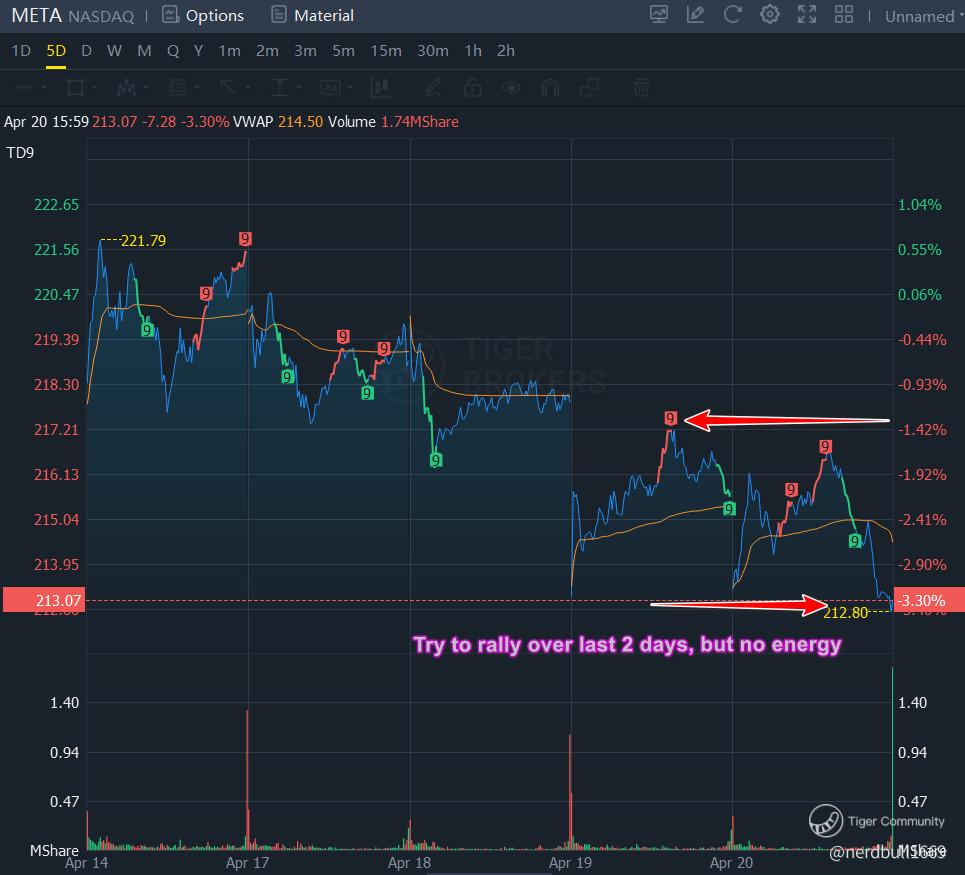Click the 1.04% right axis label
The height and width of the screenshot is (875, 965).
coord(919,204)
